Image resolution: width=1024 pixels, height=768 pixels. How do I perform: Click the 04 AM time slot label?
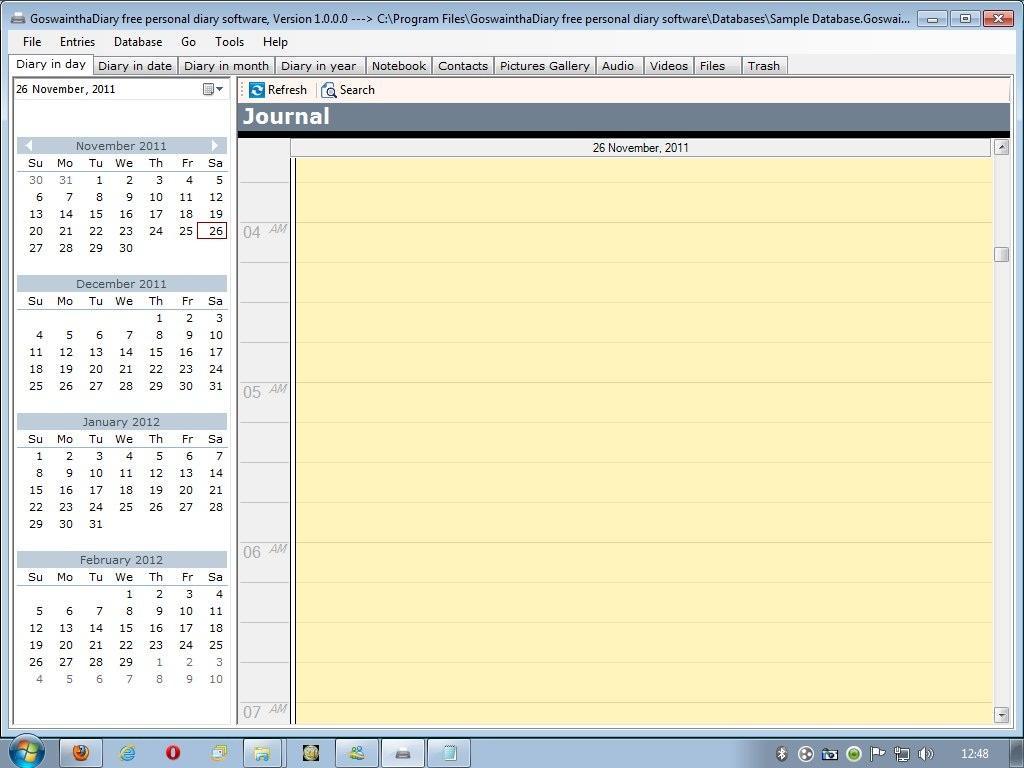pos(264,232)
